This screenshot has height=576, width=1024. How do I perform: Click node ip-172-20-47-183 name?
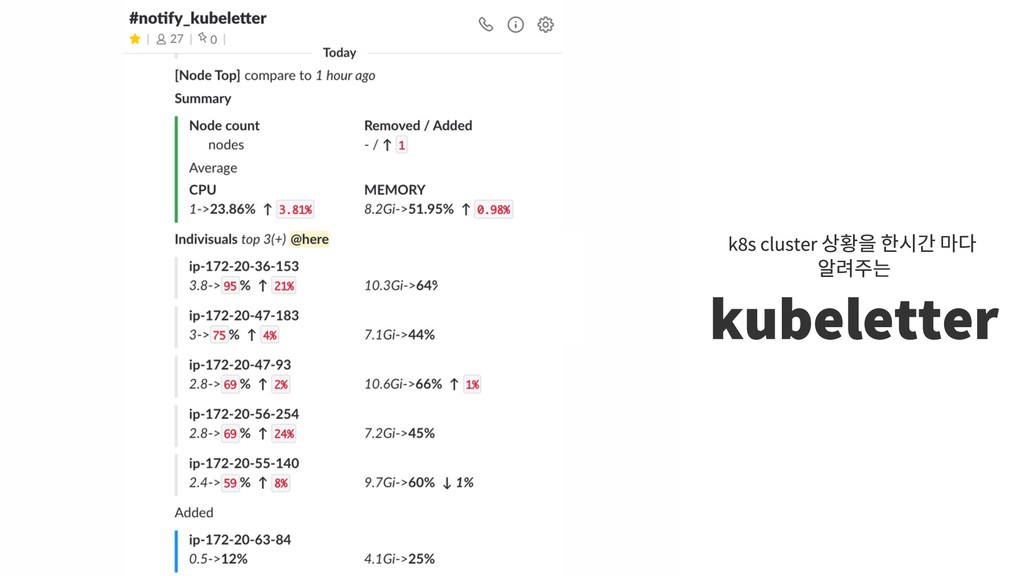pyautogui.click(x=244, y=315)
